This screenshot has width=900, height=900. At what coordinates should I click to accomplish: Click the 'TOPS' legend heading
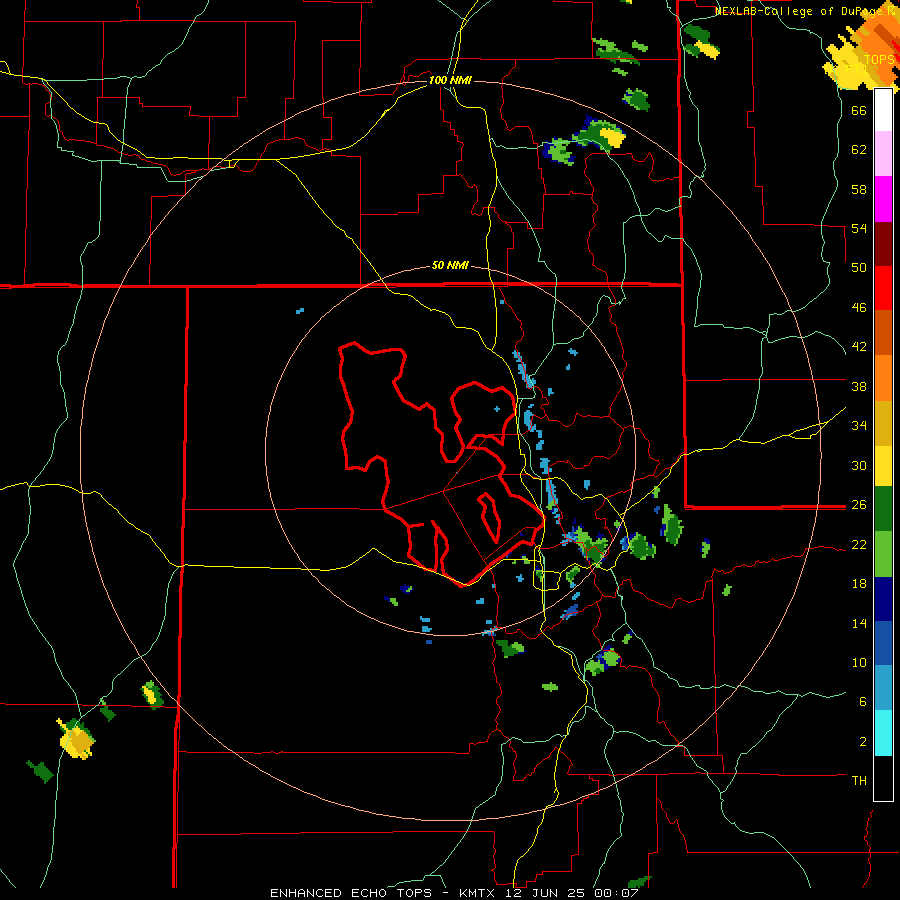pyautogui.click(x=879, y=60)
